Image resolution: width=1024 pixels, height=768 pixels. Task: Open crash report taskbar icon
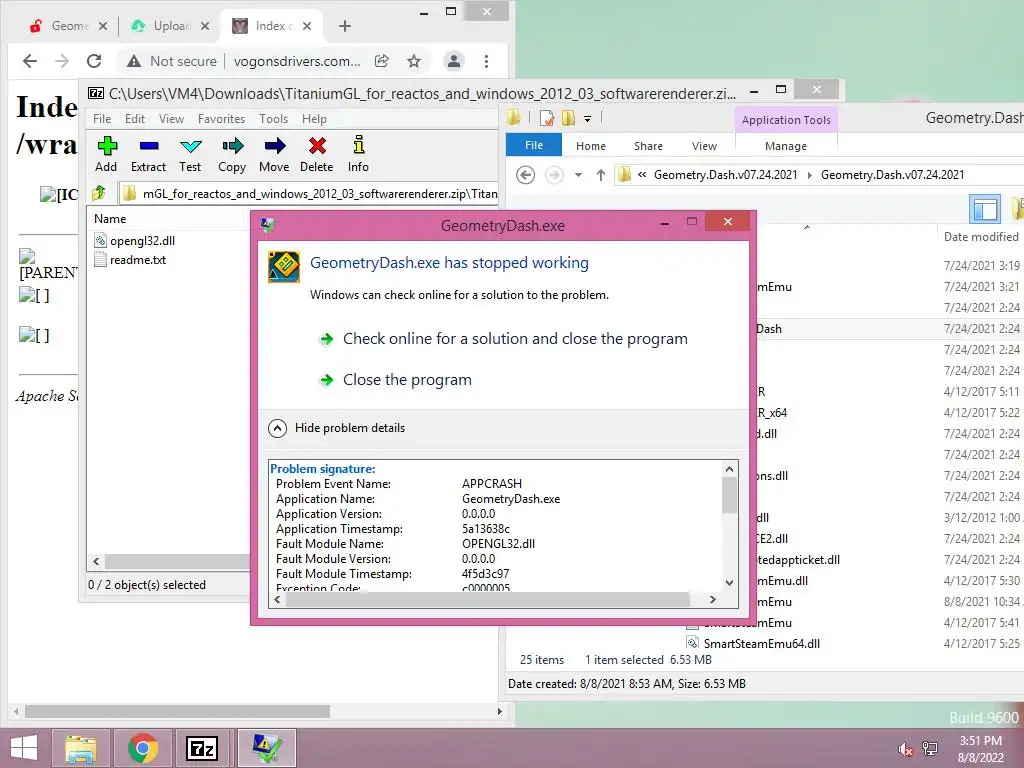(x=266, y=748)
